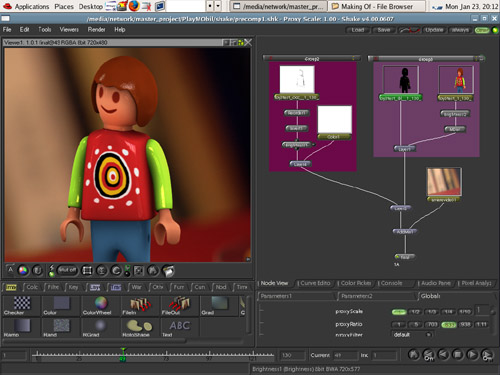Image resolution: width=500 pixels, height=375 pixels.
Task: Add a FileIn node
Action: [x=140, y=305]
